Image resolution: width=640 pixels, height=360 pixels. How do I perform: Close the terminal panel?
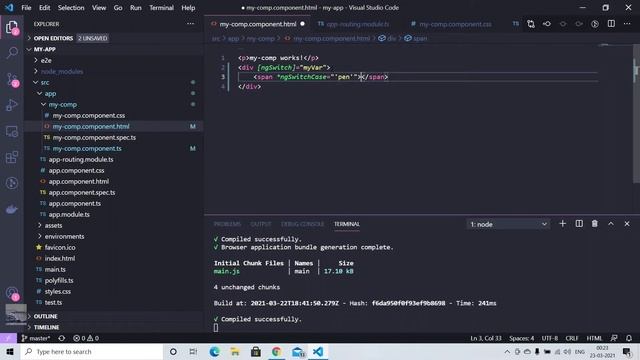627,224
